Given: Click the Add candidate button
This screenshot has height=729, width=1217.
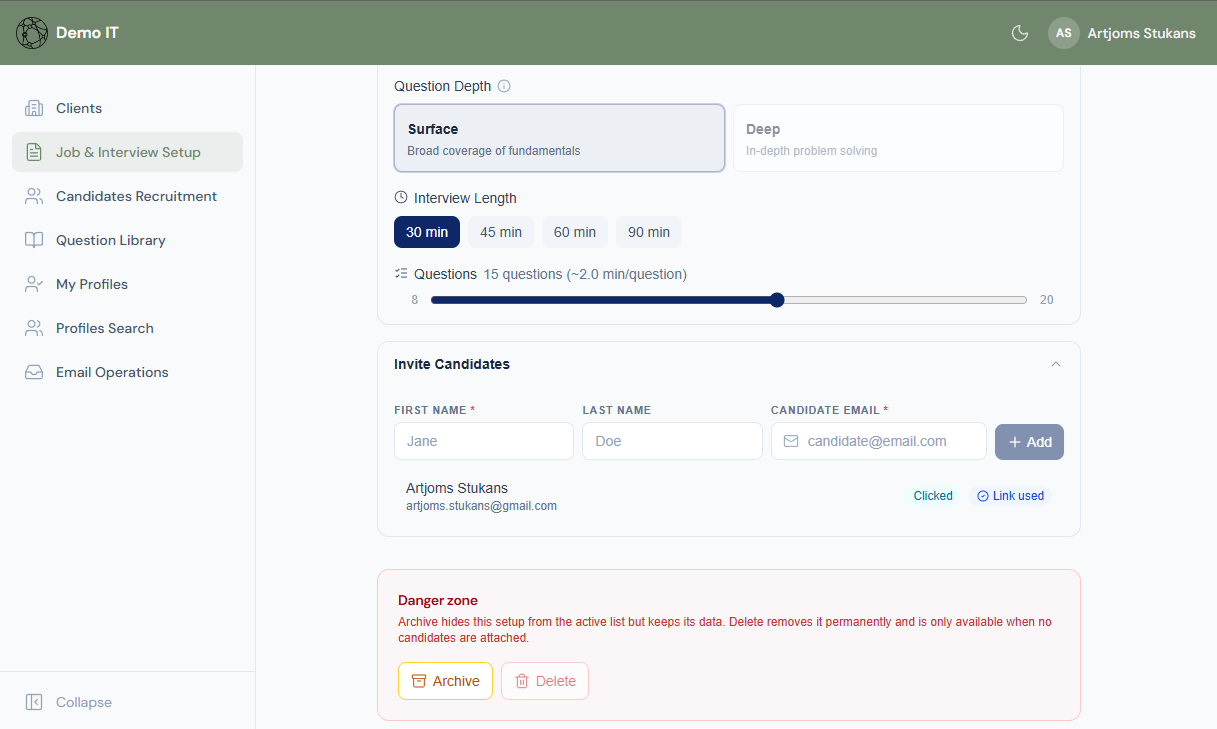Looking at the screenshot, I should click(1029, 442).
